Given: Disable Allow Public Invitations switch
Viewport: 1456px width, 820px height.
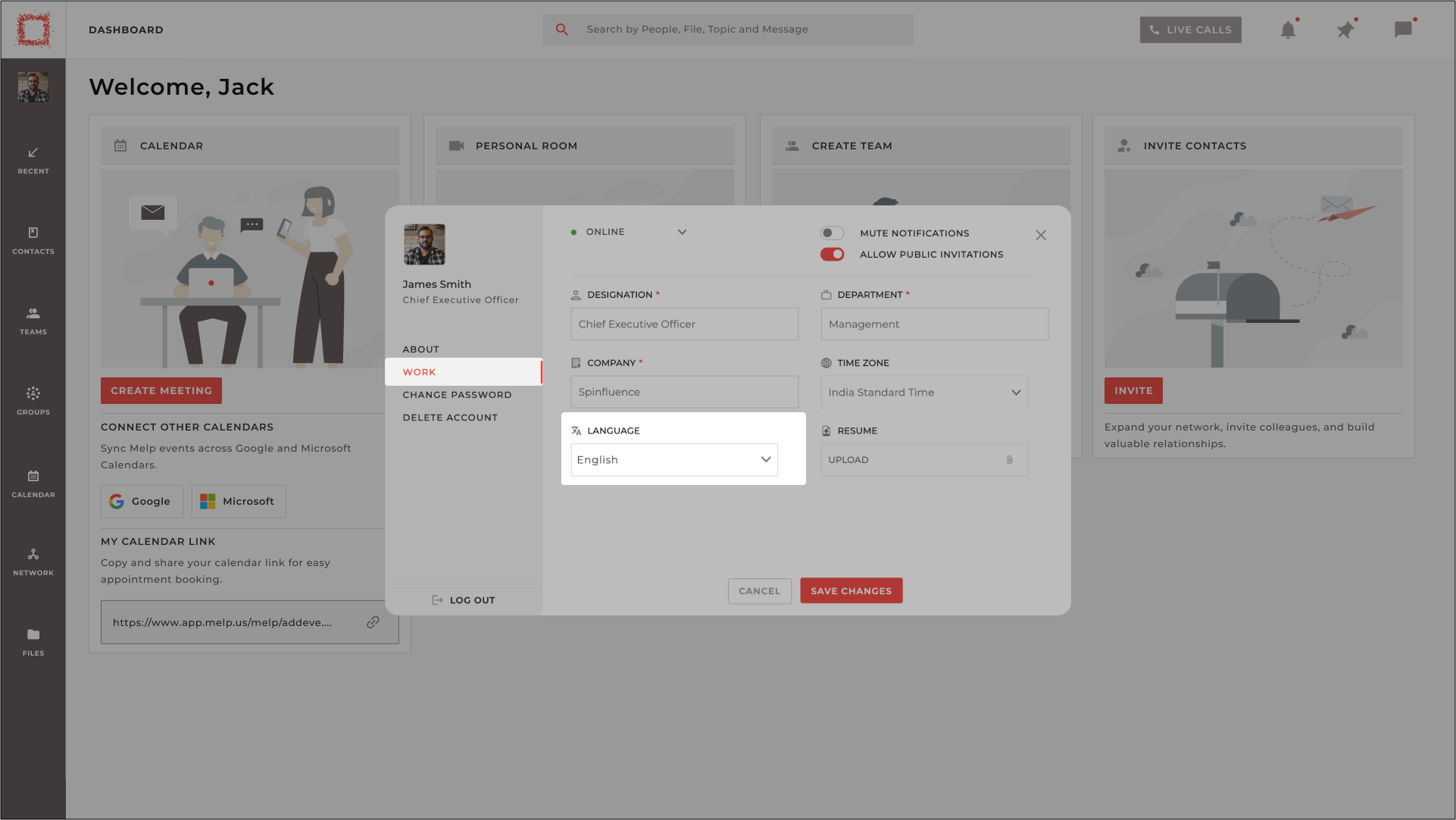Looking at the screenshot, I should click(832, 255).
